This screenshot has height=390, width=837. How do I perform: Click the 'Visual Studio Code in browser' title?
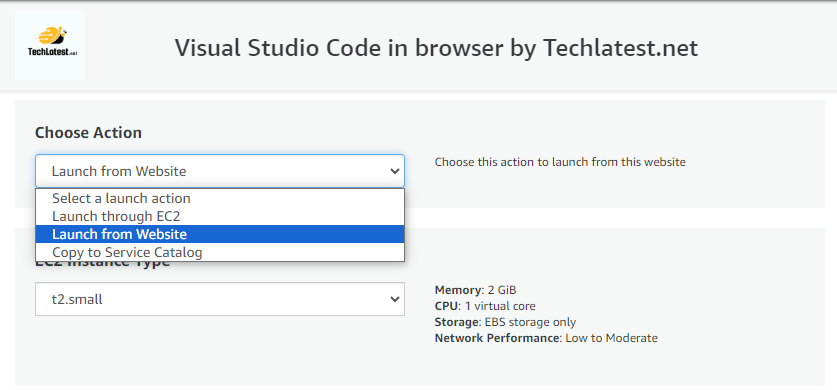pyautogui.click(x=436, y=48)
